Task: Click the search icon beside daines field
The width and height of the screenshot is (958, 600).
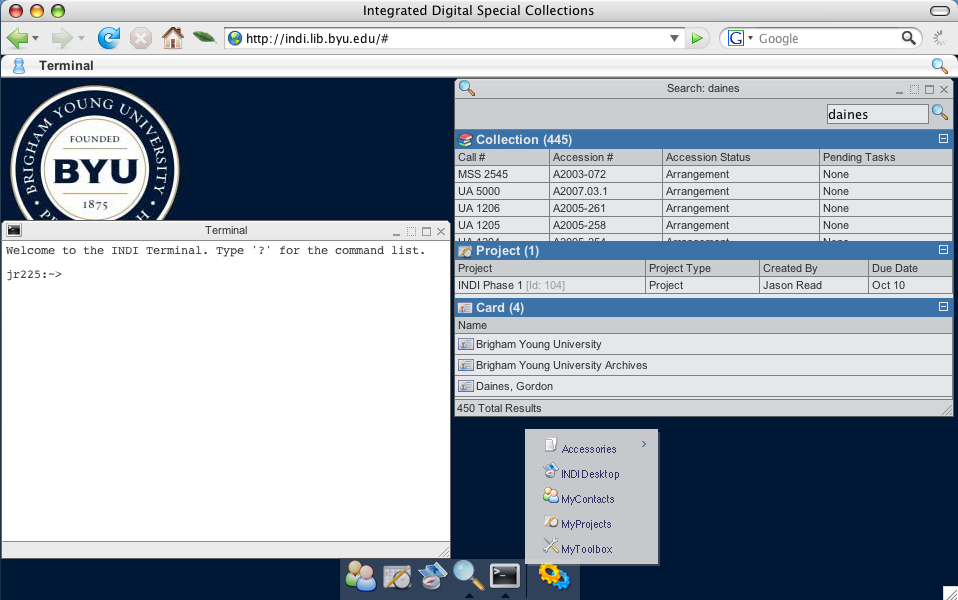Action: coord(939,112)
